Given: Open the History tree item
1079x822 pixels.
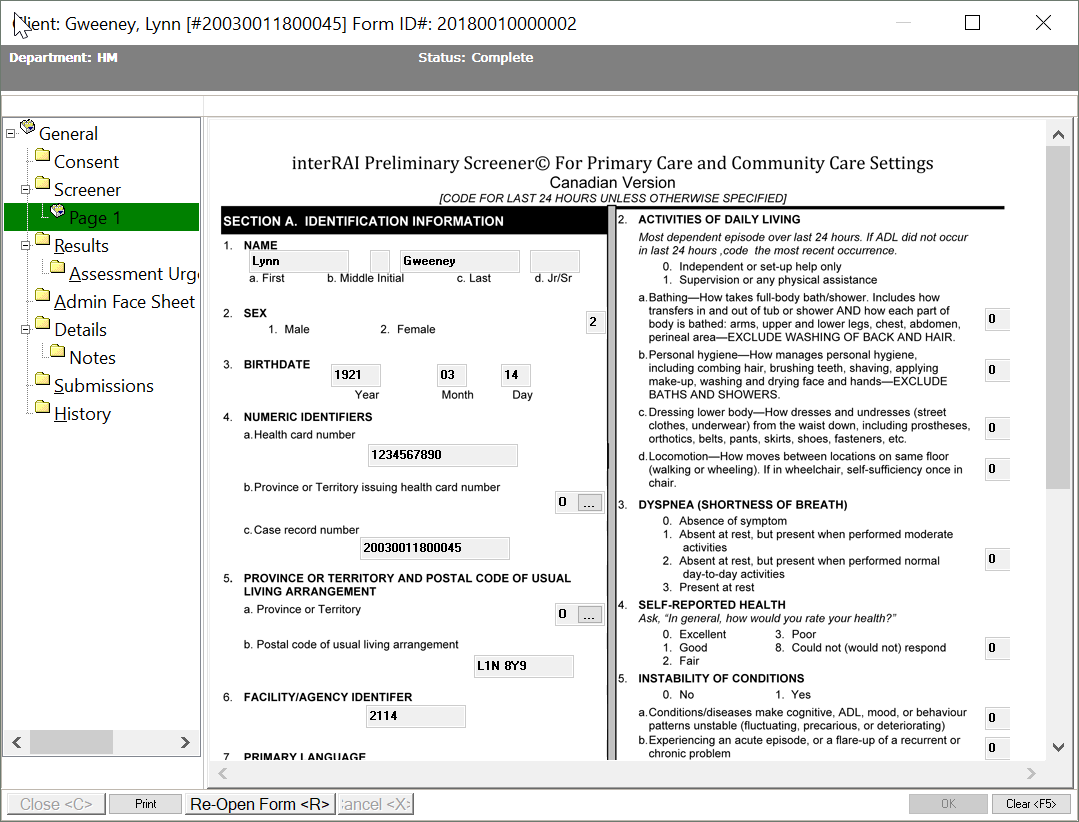Looking at the screenshot, I should point(82,414).
